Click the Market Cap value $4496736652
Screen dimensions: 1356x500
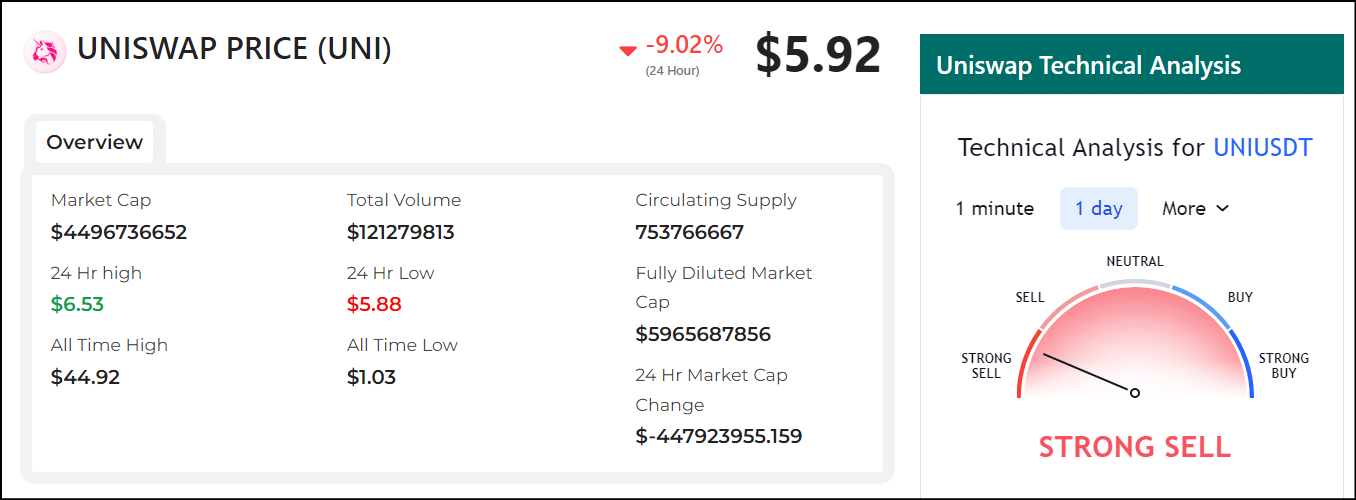[119, 233]
